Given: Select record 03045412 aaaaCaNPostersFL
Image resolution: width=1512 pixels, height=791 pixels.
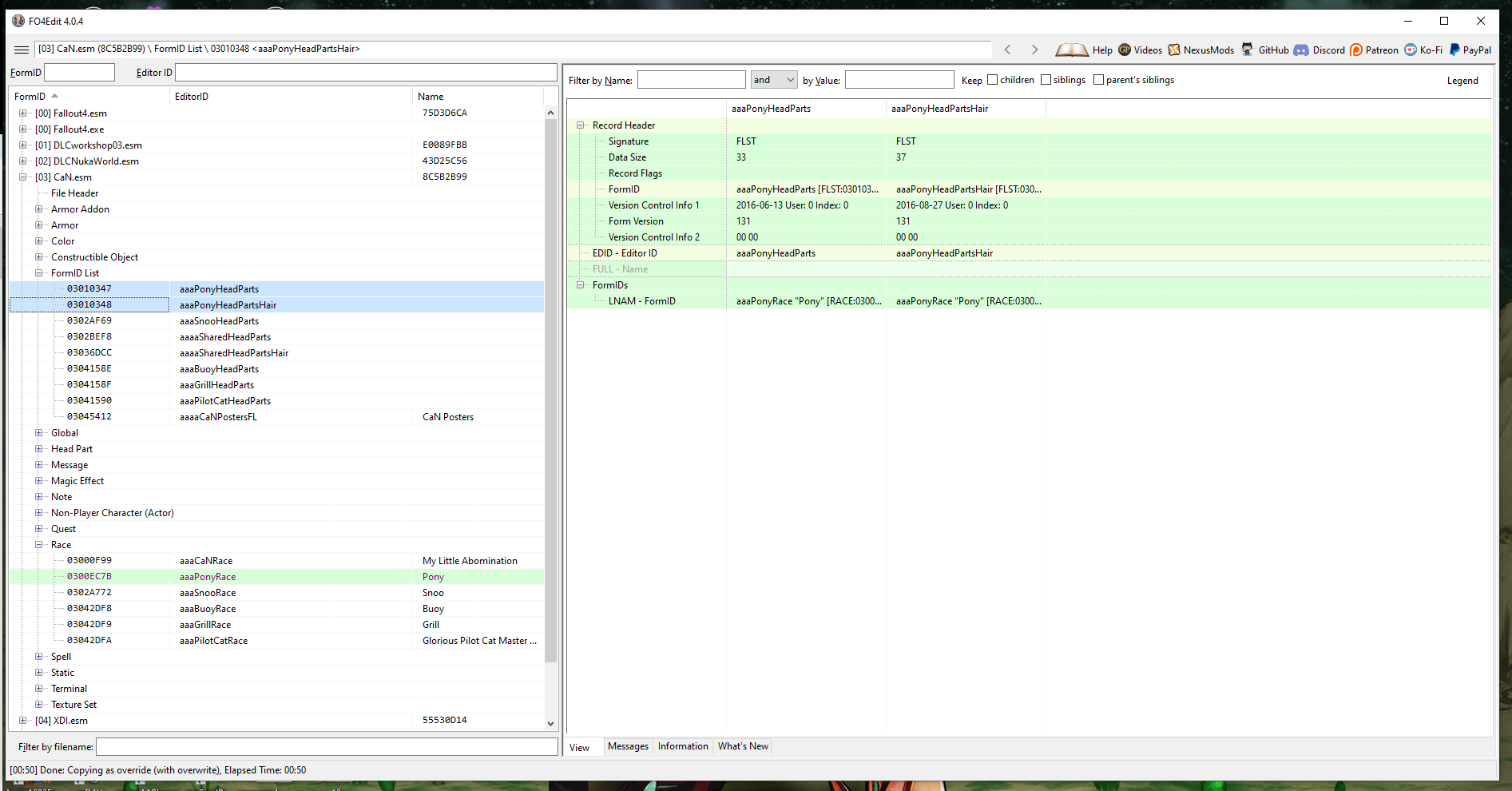Looking at the screenshot, I should pos(276,417).
